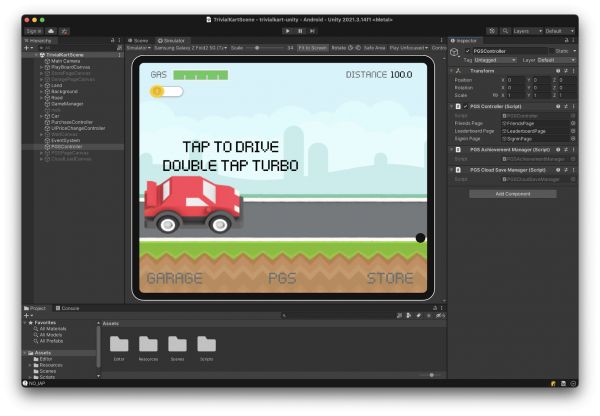Image resolution: width=600 pixels, height=416 pixels.
Task: Click rotate device counter-clockwise icon
Action: click(x=351, y=48)
